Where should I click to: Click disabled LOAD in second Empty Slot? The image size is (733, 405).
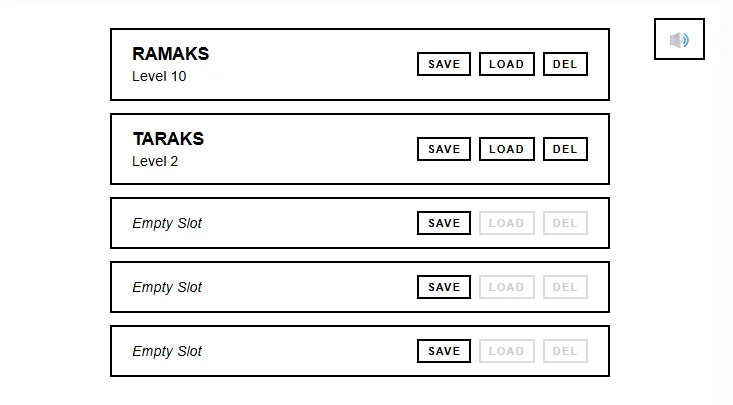tap(506, 287)
